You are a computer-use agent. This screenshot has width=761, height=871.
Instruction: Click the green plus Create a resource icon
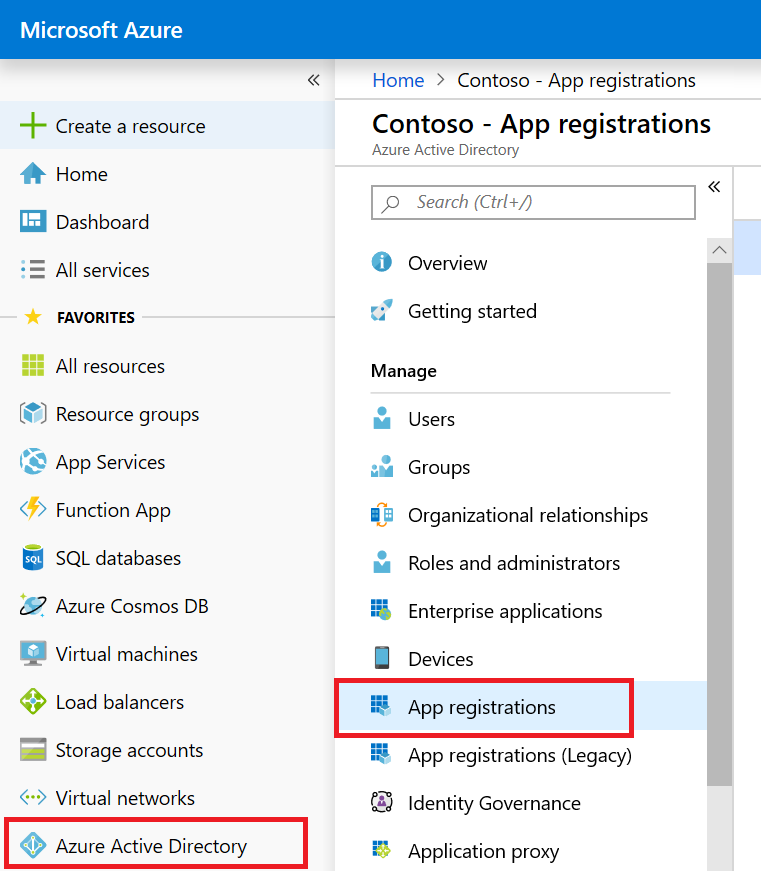(33, 126)
